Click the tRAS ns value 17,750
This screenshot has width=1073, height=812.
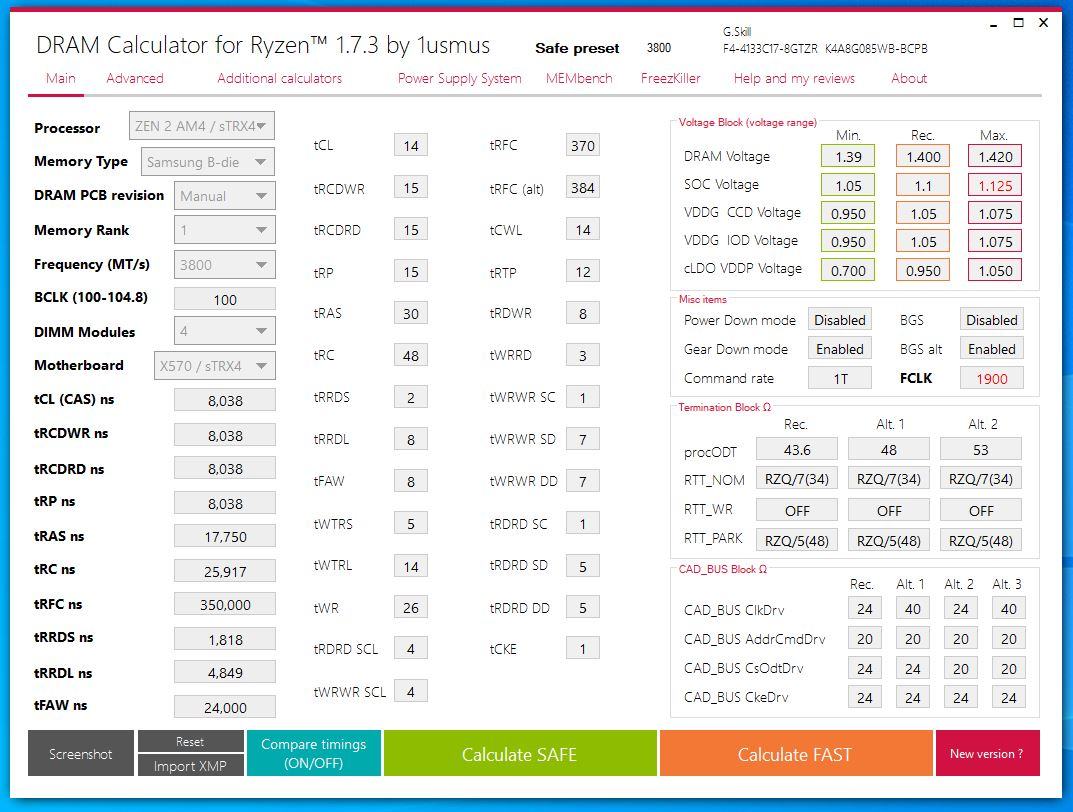pyautogui.click(x=224, y=536)
